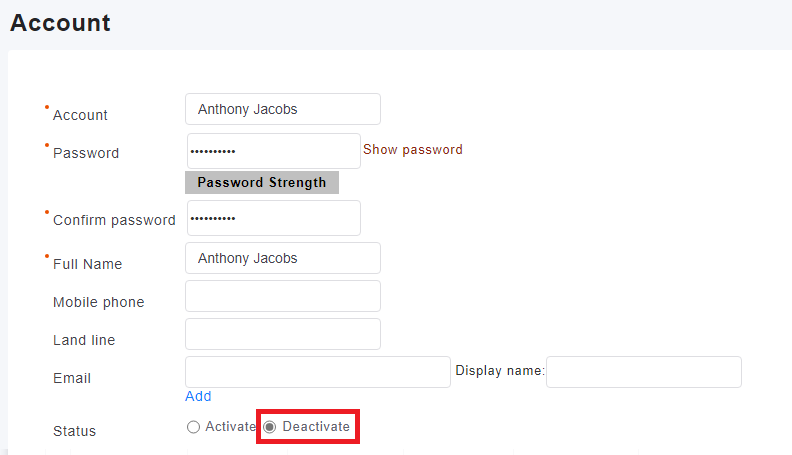This screenshot has height=455, width=792.
Task: Focus the Display name text field
Action: [643, 372]
